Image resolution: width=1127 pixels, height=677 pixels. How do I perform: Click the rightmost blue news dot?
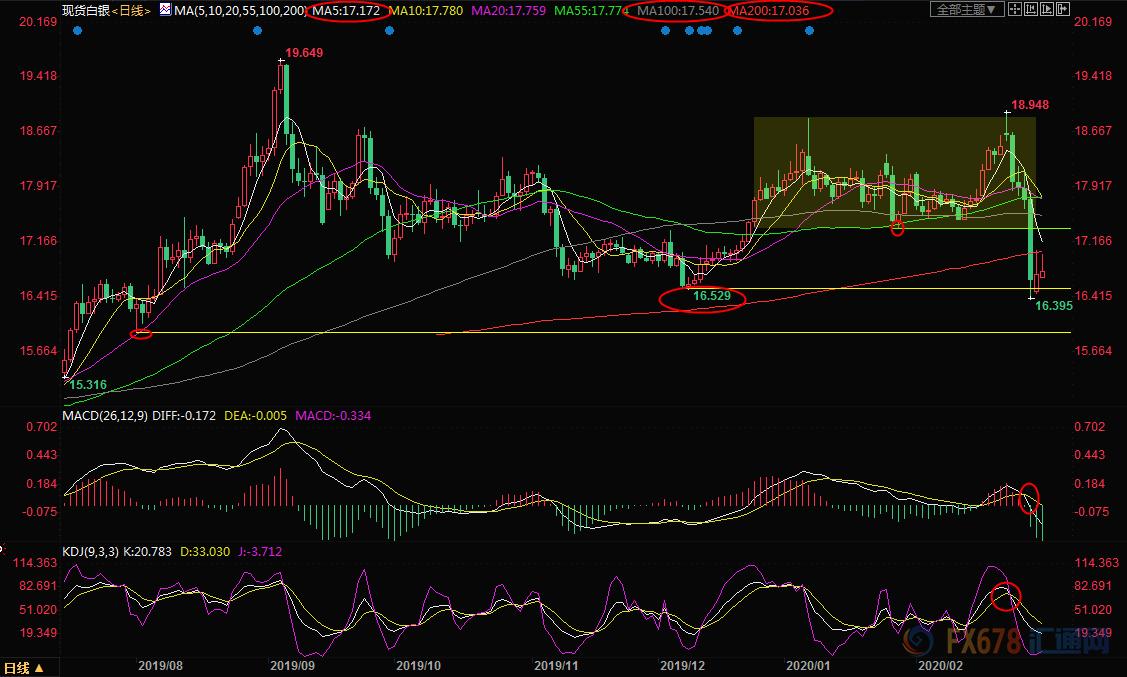click(810, 31)
